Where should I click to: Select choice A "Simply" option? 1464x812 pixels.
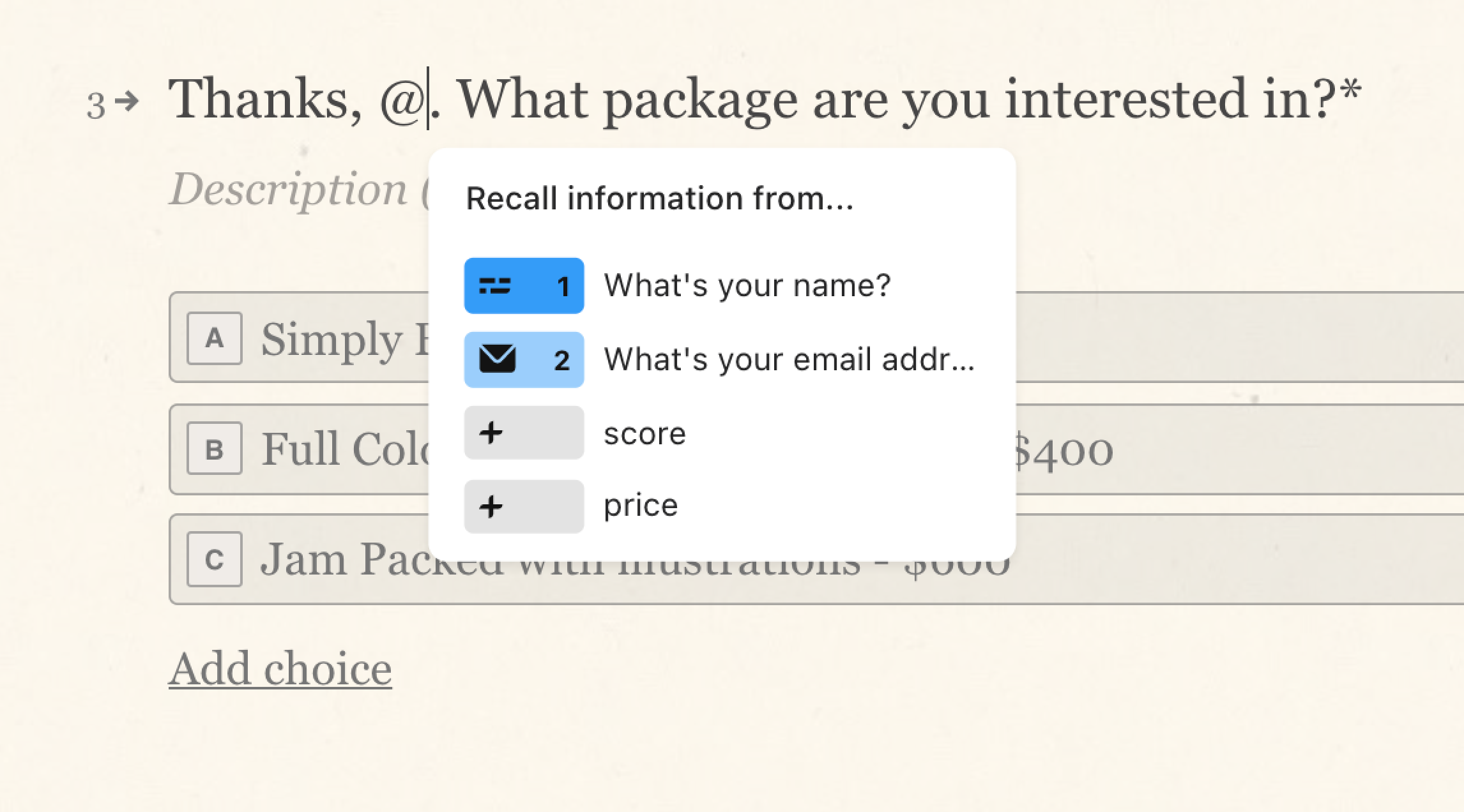pos(816,338)
